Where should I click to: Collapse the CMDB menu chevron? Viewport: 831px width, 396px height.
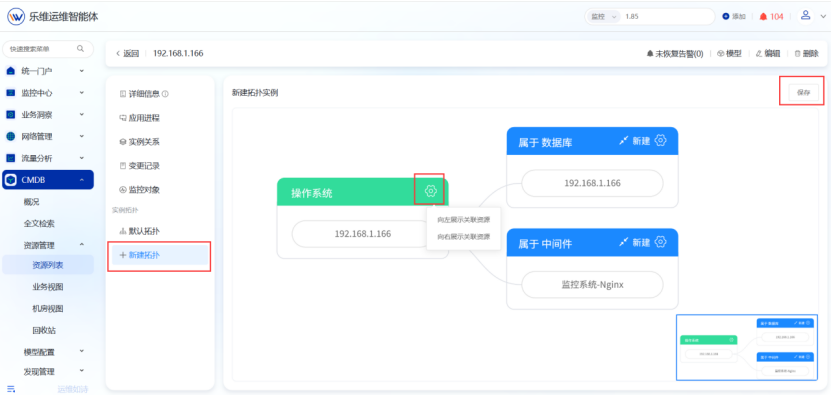click(x=82, y=180)
